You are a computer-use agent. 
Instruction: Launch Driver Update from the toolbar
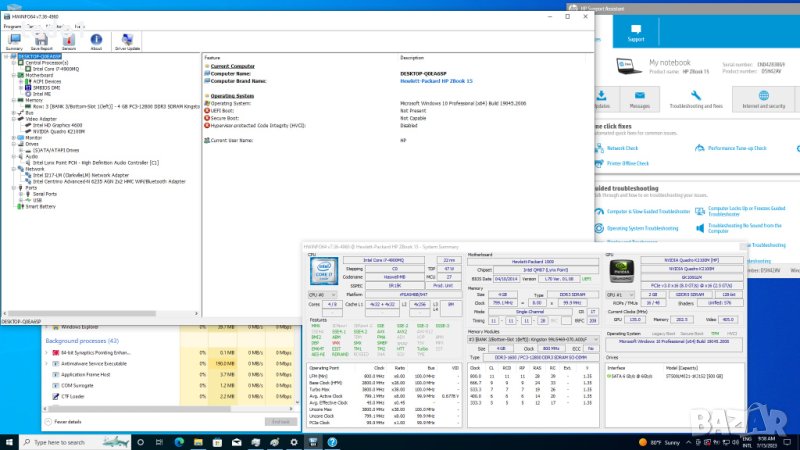[127, 38]
